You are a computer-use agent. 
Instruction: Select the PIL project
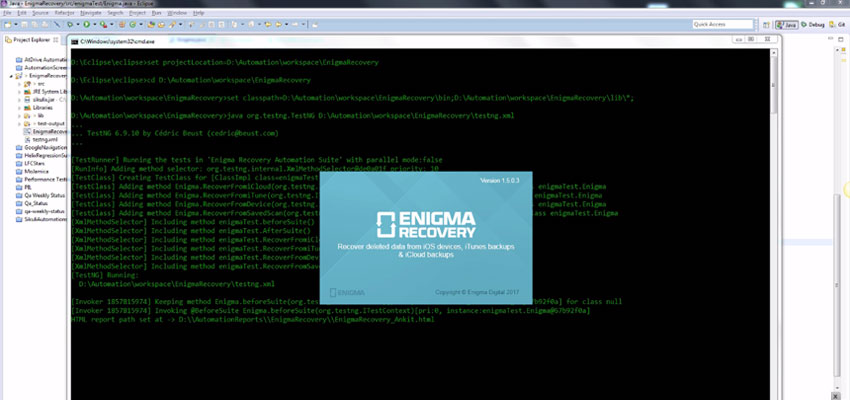pos(23,187)
